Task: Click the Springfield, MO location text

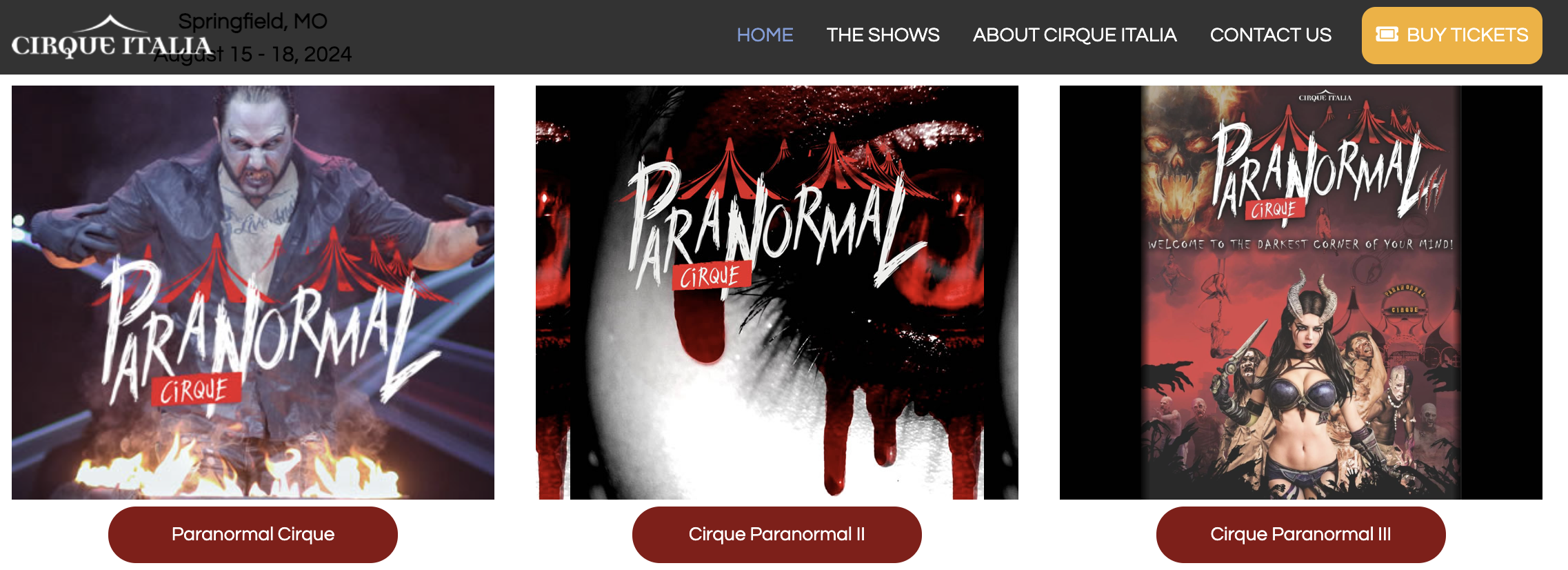Action: (x=252, y=21)
